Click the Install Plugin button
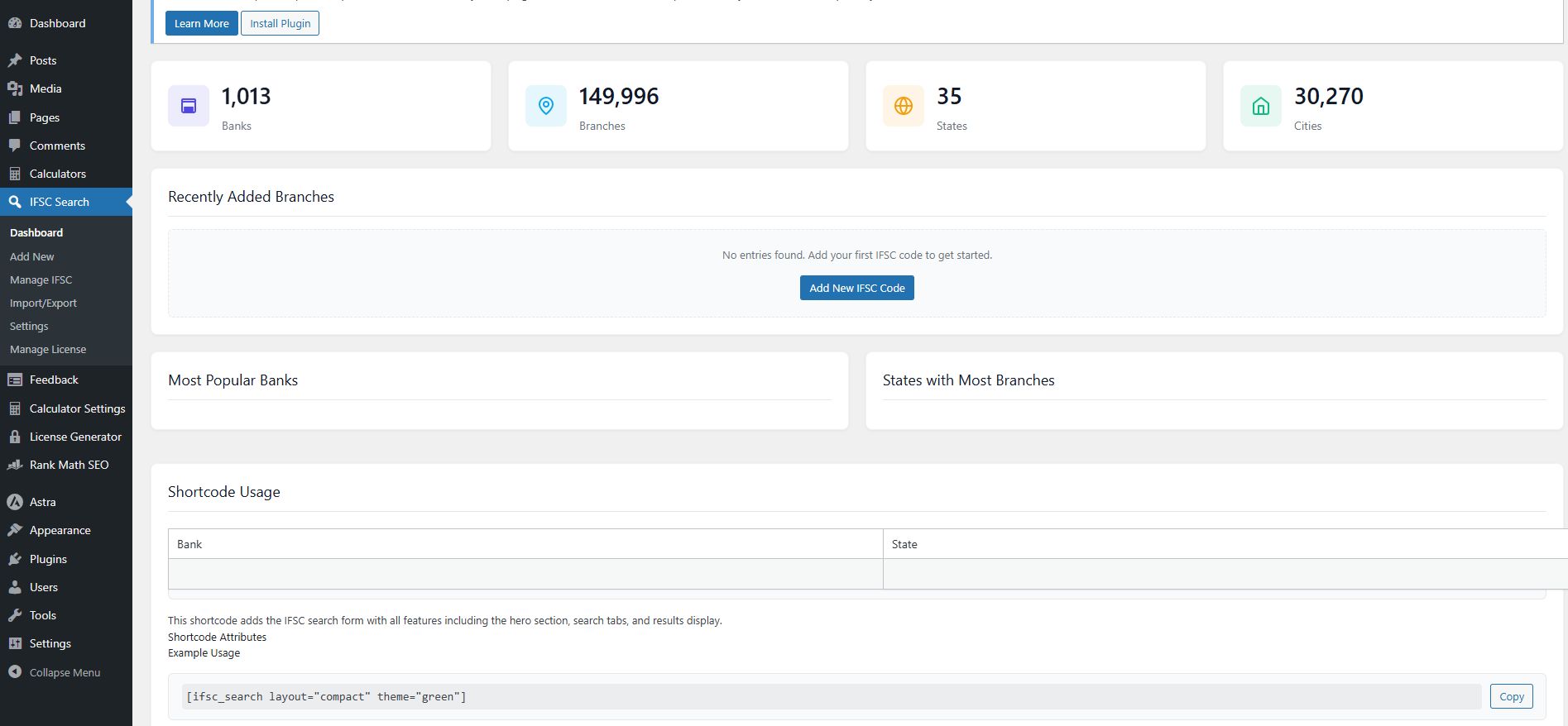 click(280, 23)
